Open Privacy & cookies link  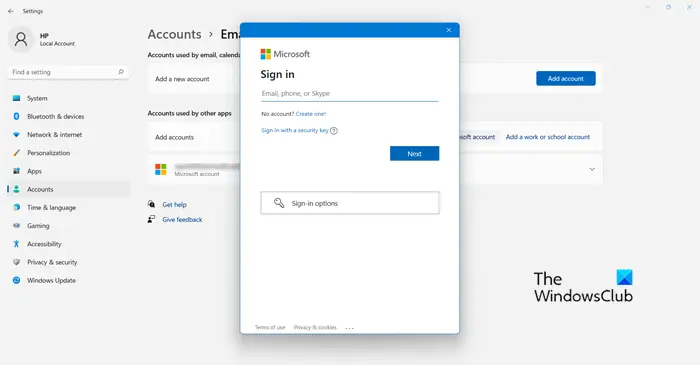point(315,328)
